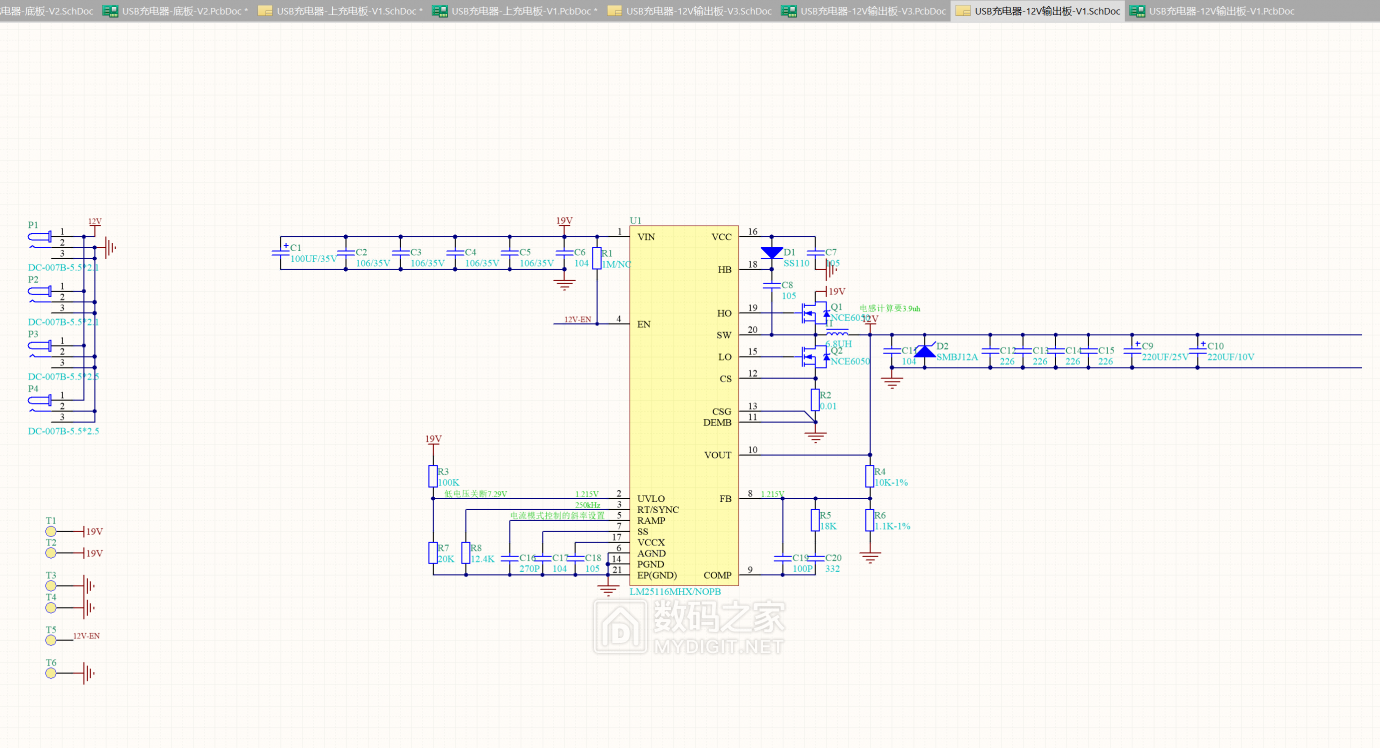1380x748 pixels.
Task: Select diode D1 symbol
Action: [x=771, y=253]
